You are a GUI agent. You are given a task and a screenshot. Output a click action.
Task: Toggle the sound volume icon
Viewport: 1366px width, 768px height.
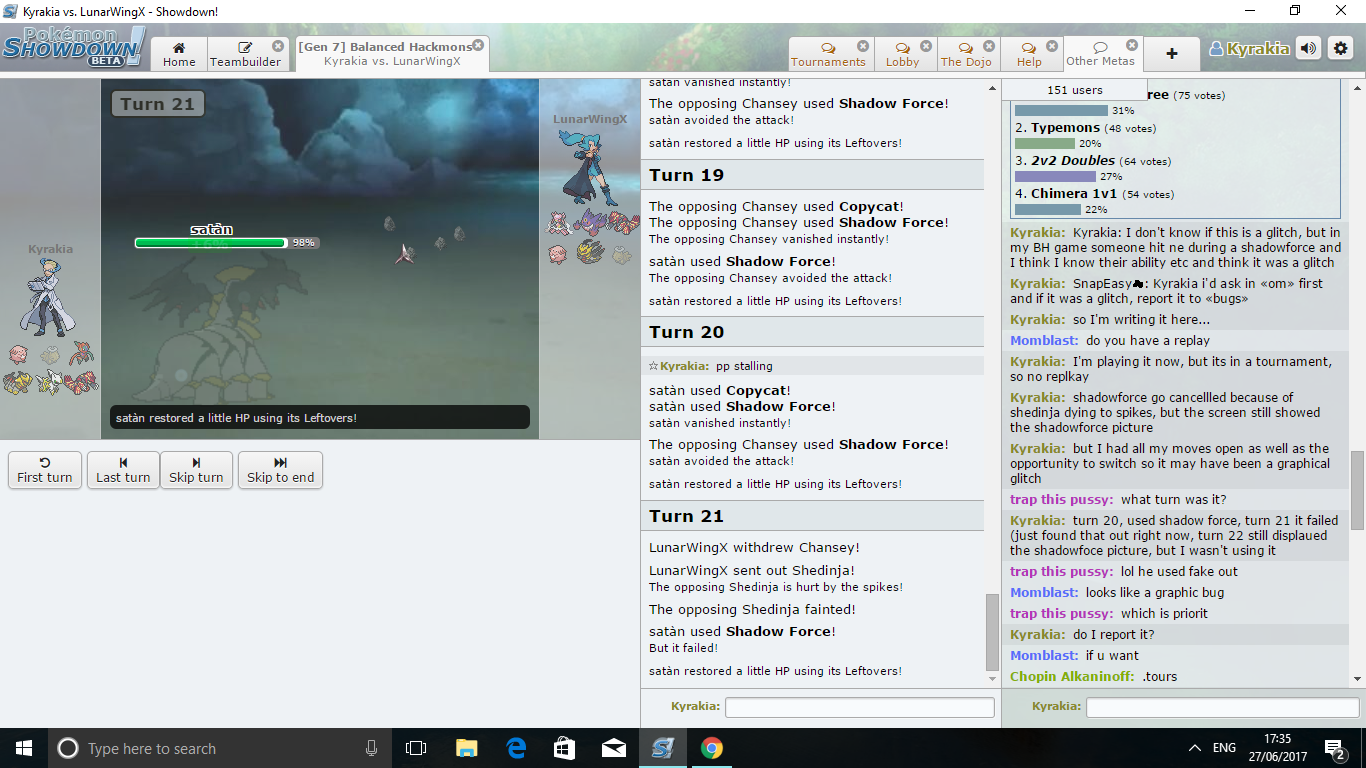click(1309, 48)
